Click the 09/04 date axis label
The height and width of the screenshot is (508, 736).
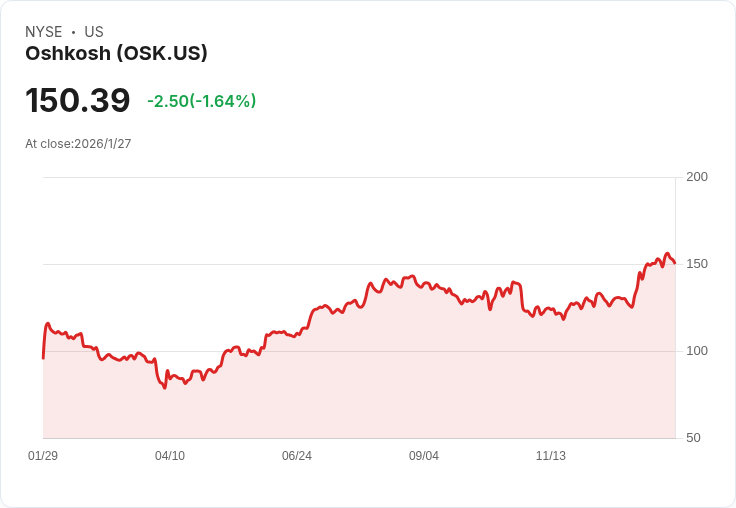click(x=424, y=456)
